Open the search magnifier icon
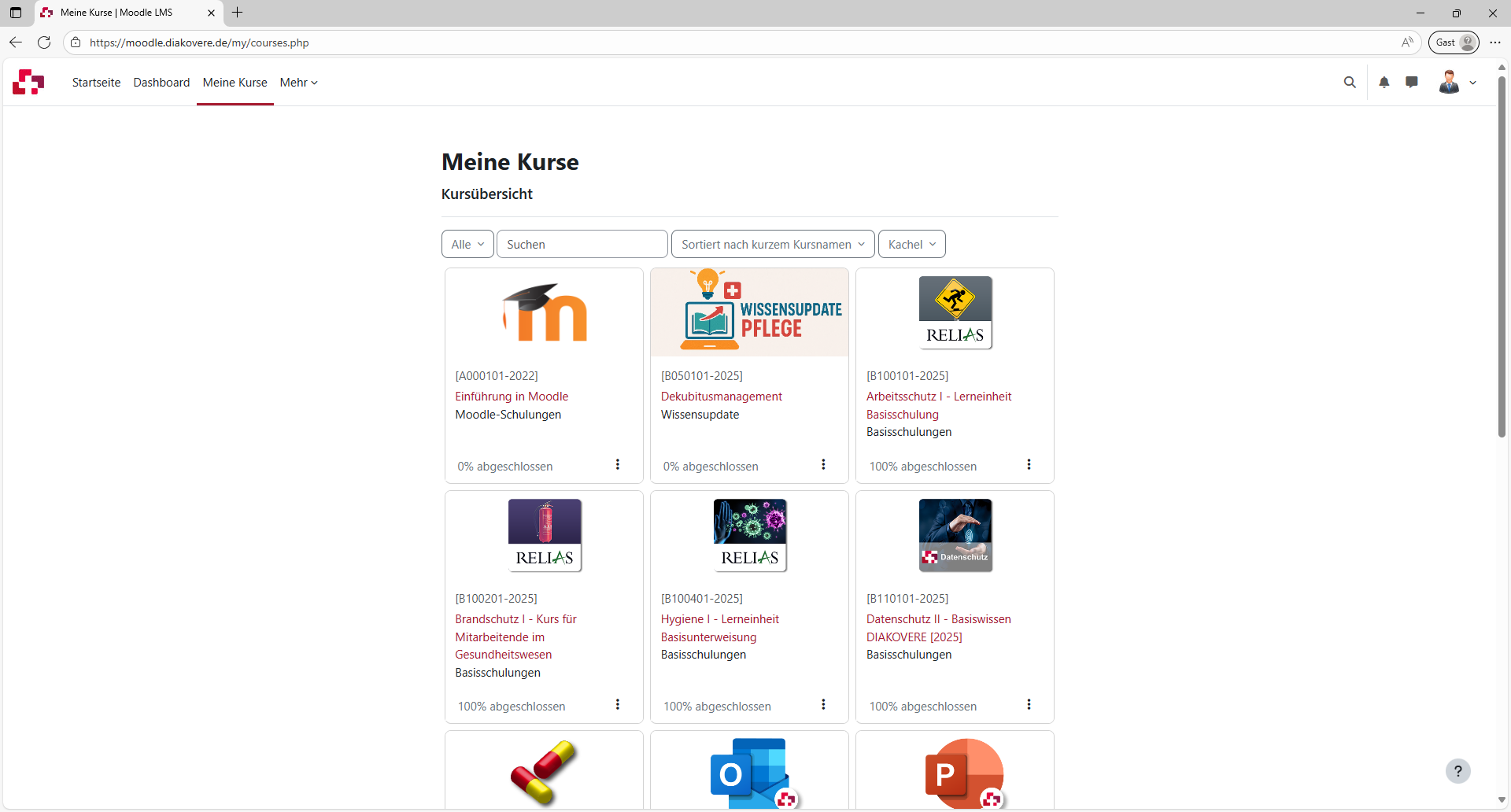Screen dimensions: 1511x812 [x=1350, y=82]
